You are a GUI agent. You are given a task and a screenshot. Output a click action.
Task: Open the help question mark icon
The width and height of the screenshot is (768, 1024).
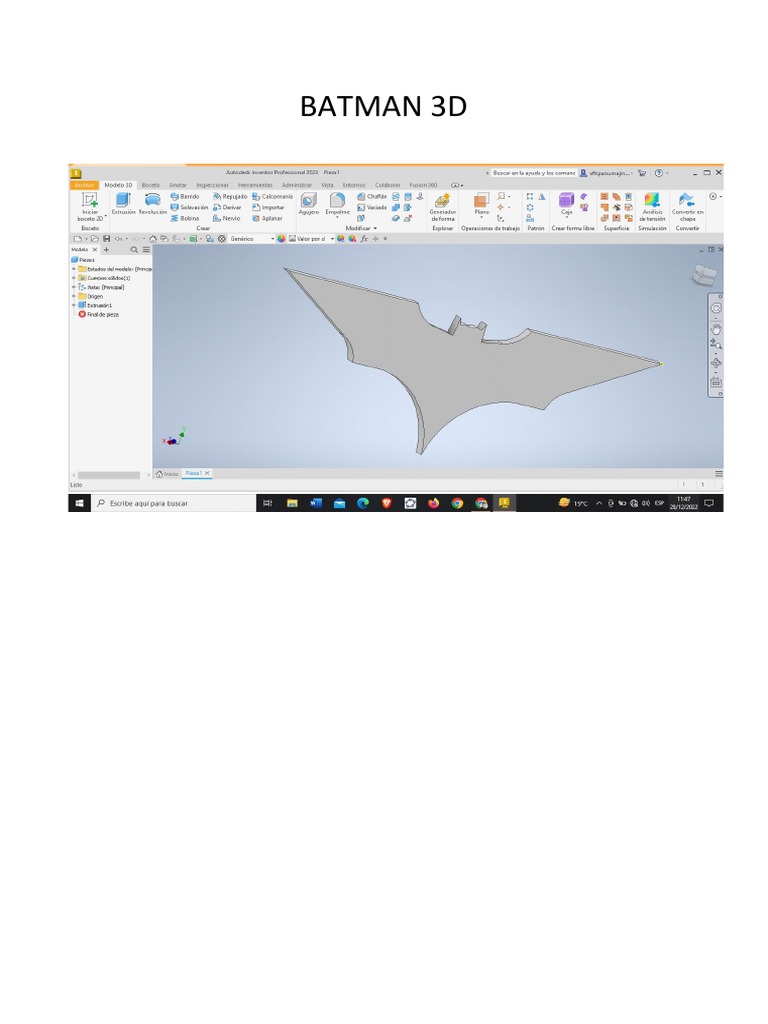(659, 173)
